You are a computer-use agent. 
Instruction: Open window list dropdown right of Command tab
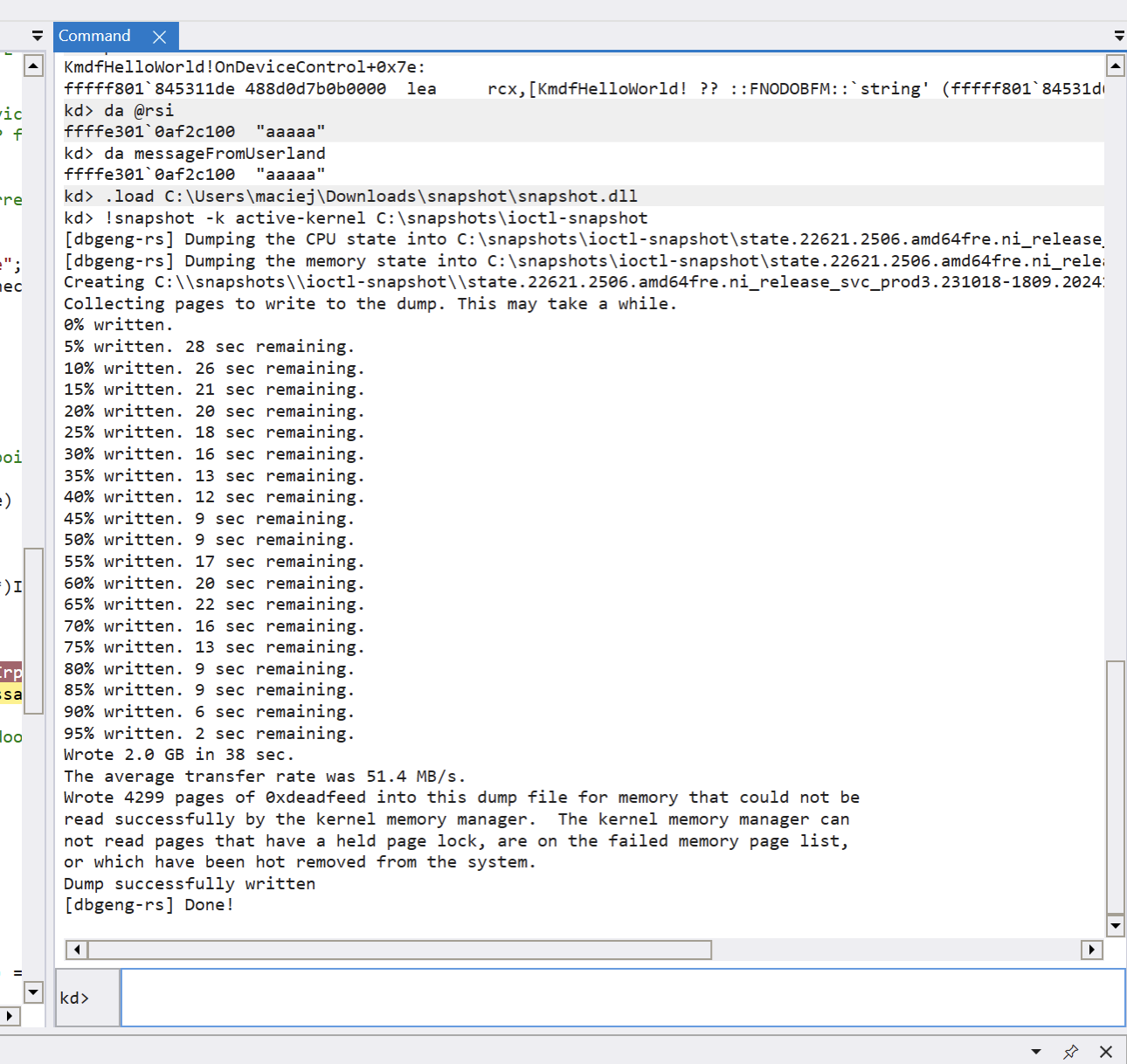[x=1119, y=36]
